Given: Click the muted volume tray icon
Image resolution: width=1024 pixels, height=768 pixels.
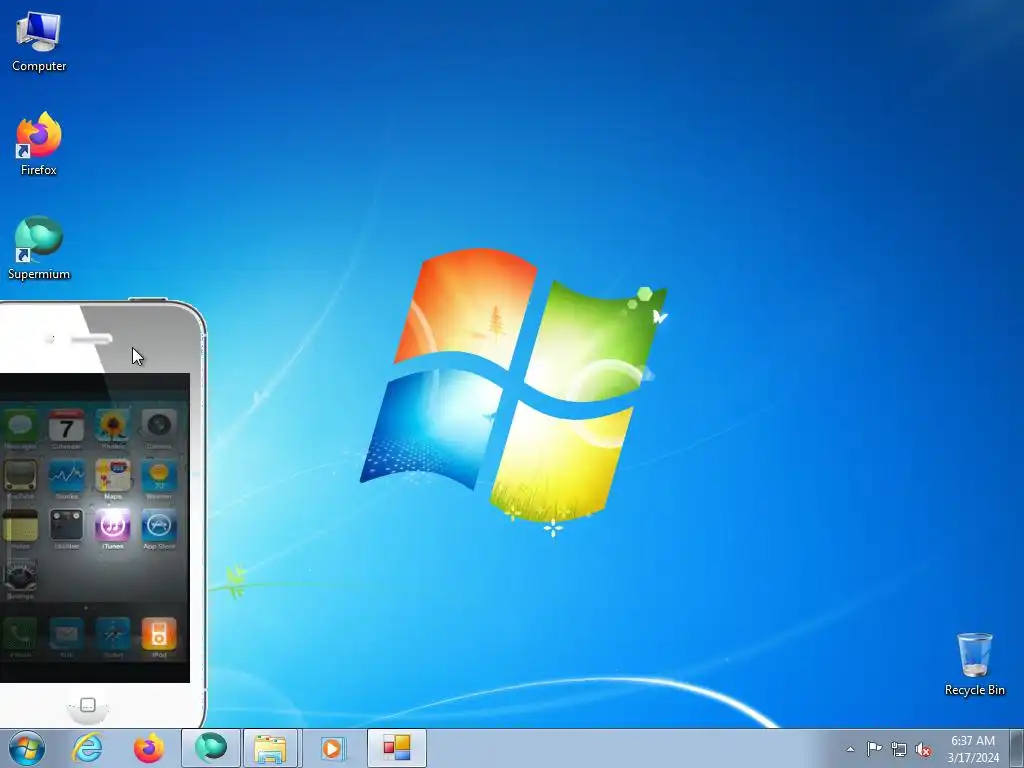Looking at the screenshot, I should pos(923,750).
